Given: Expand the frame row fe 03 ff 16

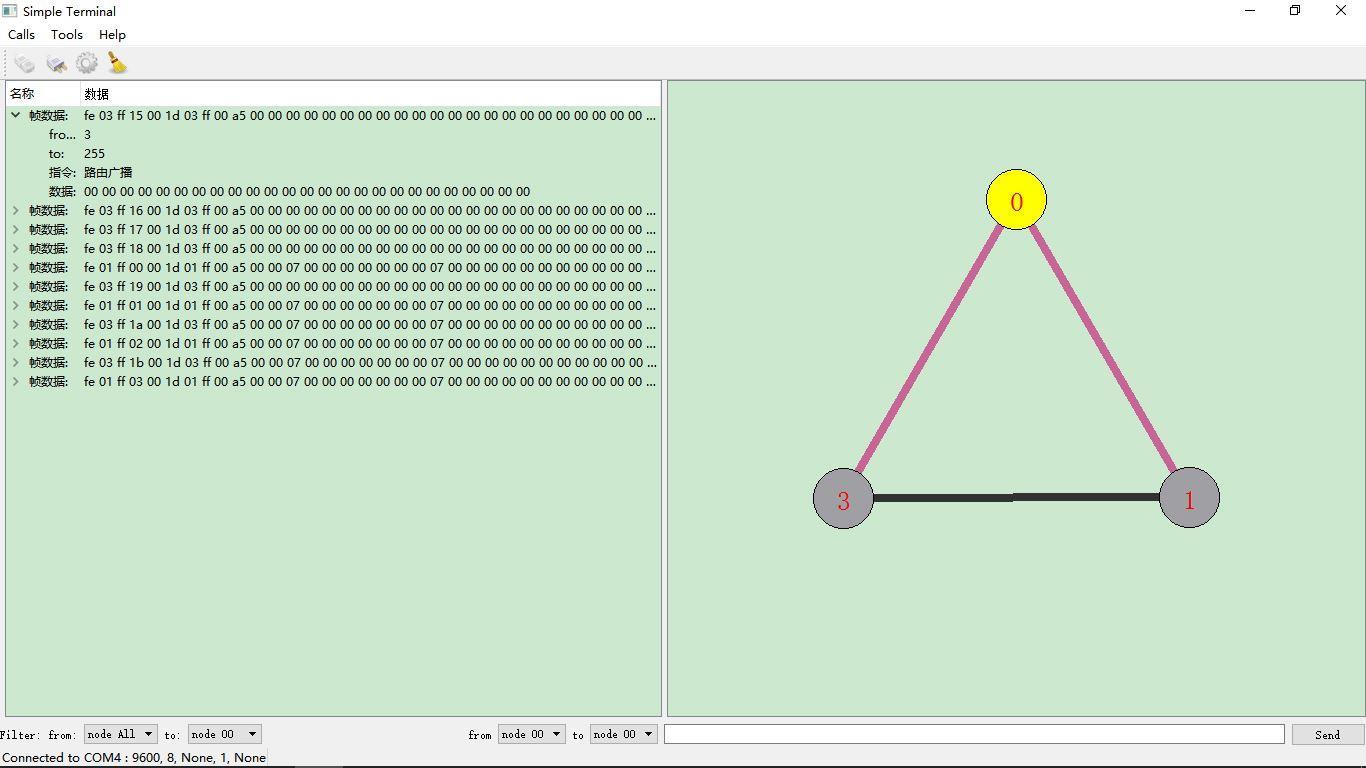Looking at the screenshot, I should 15,210.
